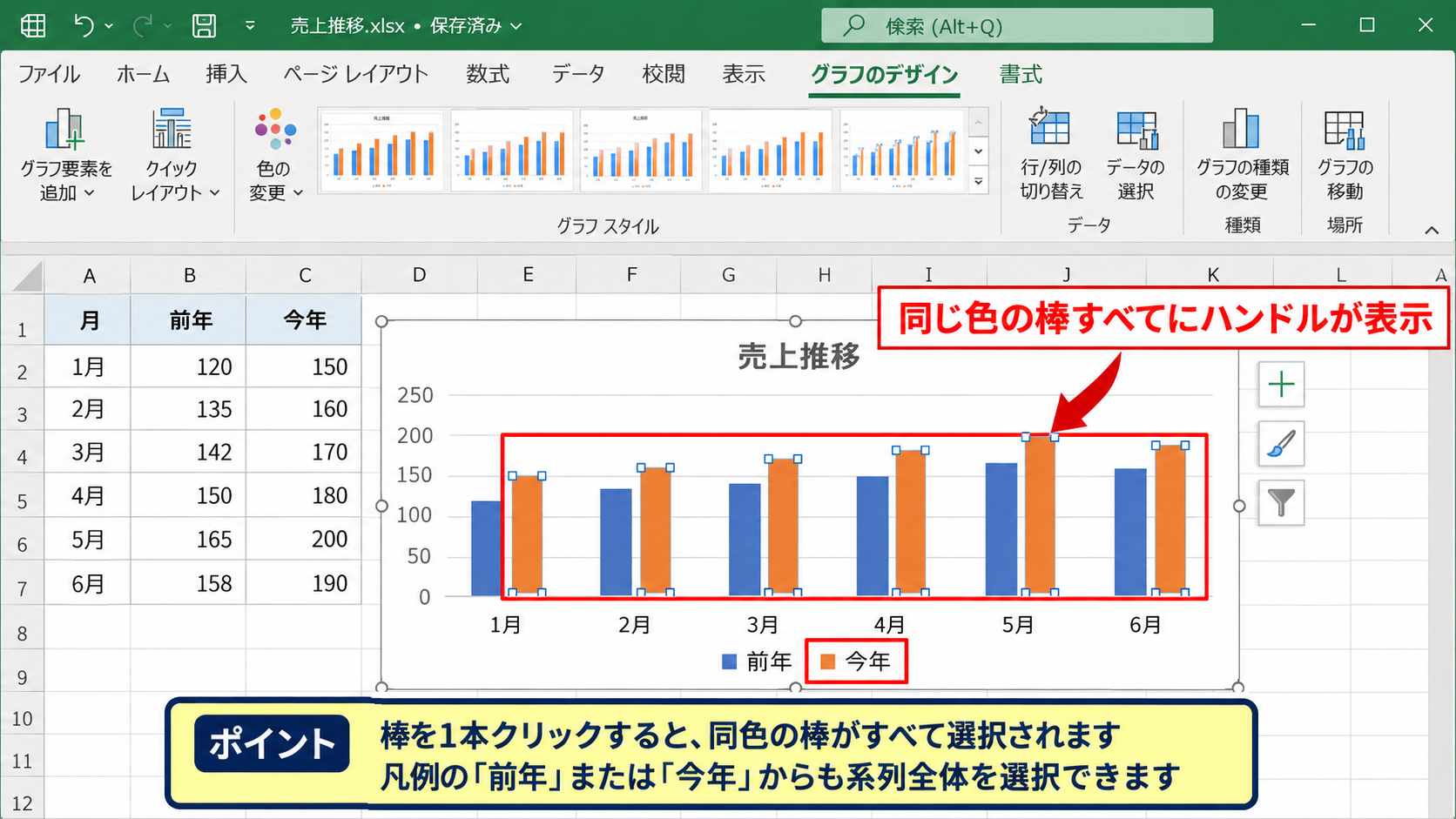Open the グラフ要素を追加 menu

click(66, 155)
